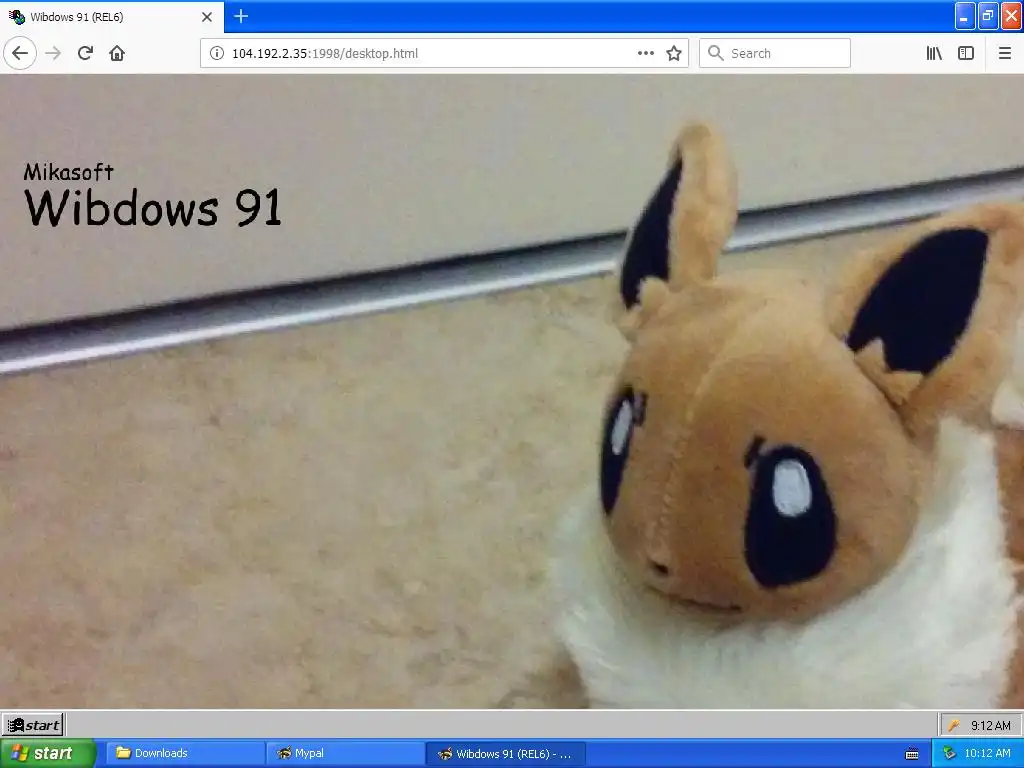
Task: Open the Windows XP green start button
Action: (47, 753)
